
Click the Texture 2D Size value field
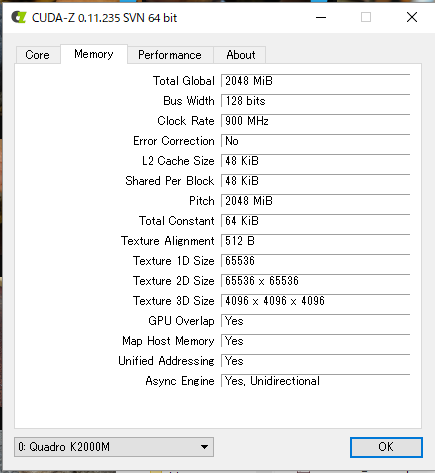click(x=315, y=281)
